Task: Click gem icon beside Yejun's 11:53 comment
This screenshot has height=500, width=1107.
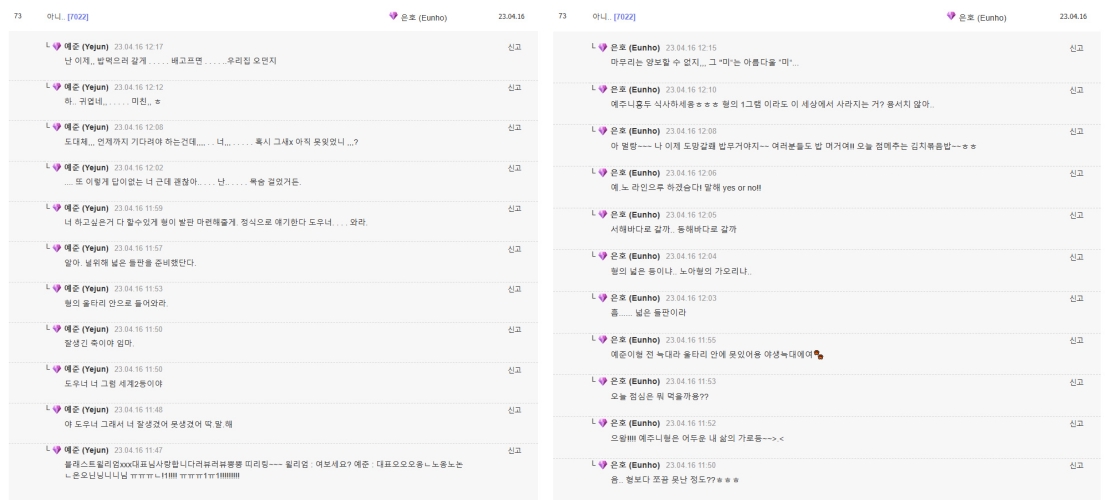Action: coord(56,288)
